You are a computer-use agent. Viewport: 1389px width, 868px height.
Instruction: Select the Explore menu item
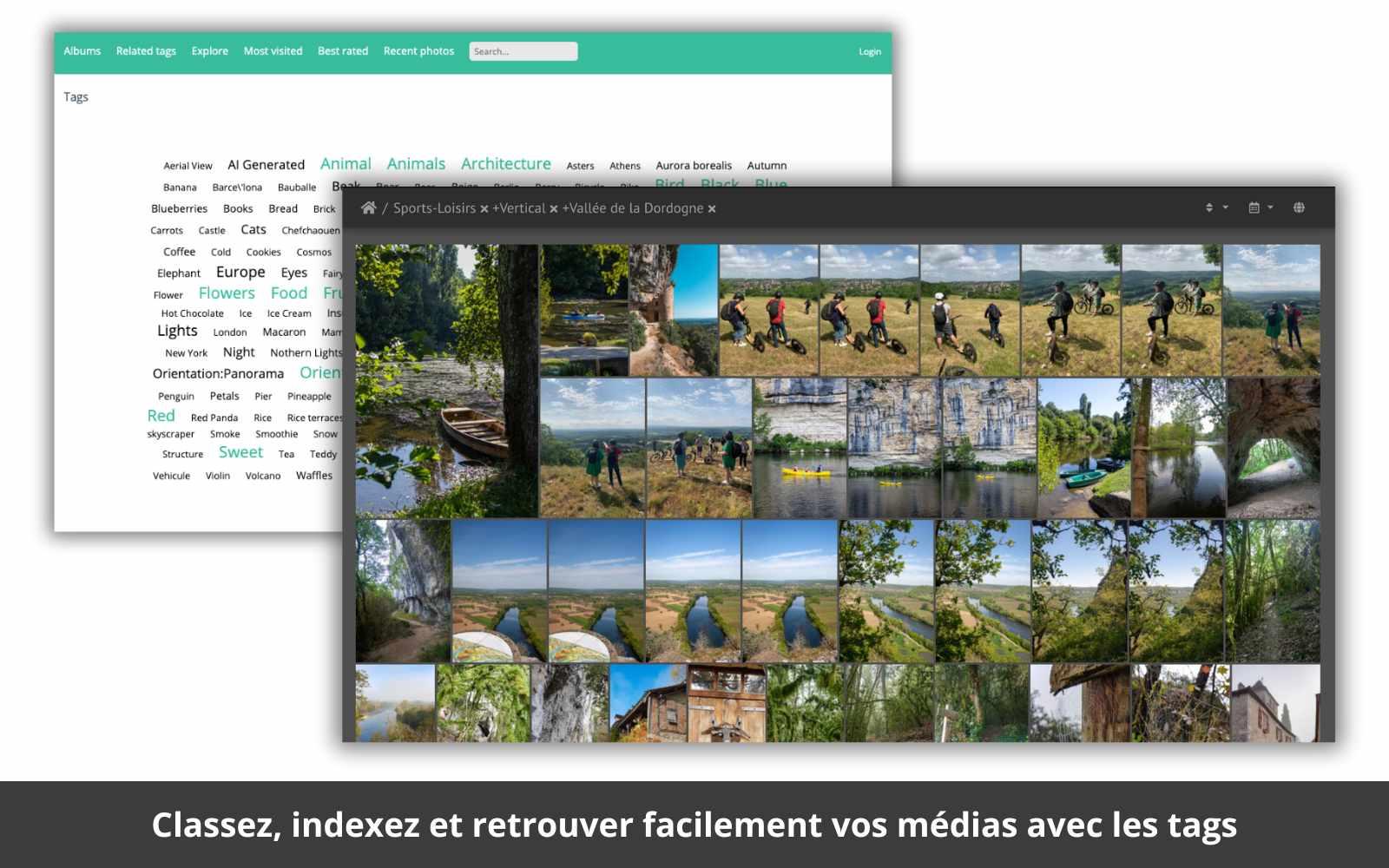tap(209, 51)
